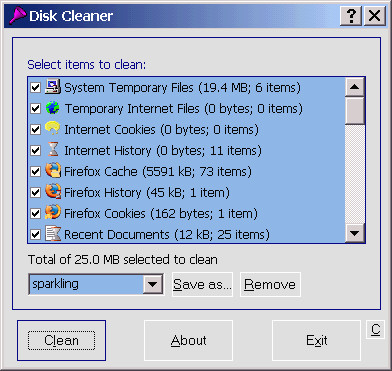Screen dimensions: 392x371
Task: Toggle Internet History checkbox
Action: pyautogui.click(x=35, y=151)
